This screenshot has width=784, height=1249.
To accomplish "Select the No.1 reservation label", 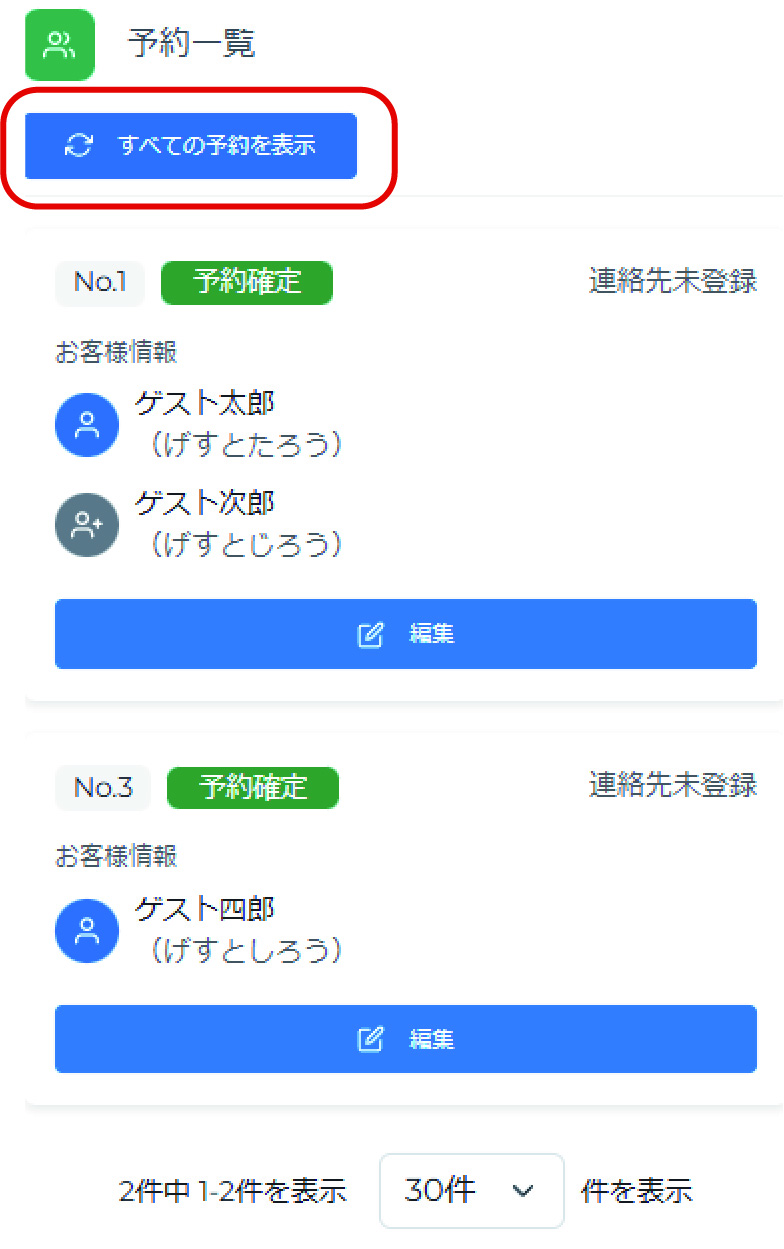I will 99,283.
